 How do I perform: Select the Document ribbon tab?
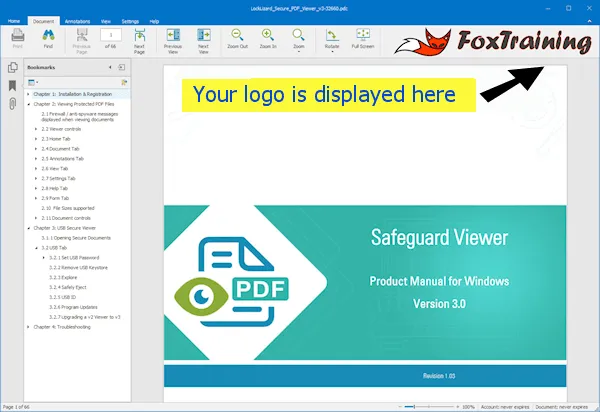pos(43,21)
